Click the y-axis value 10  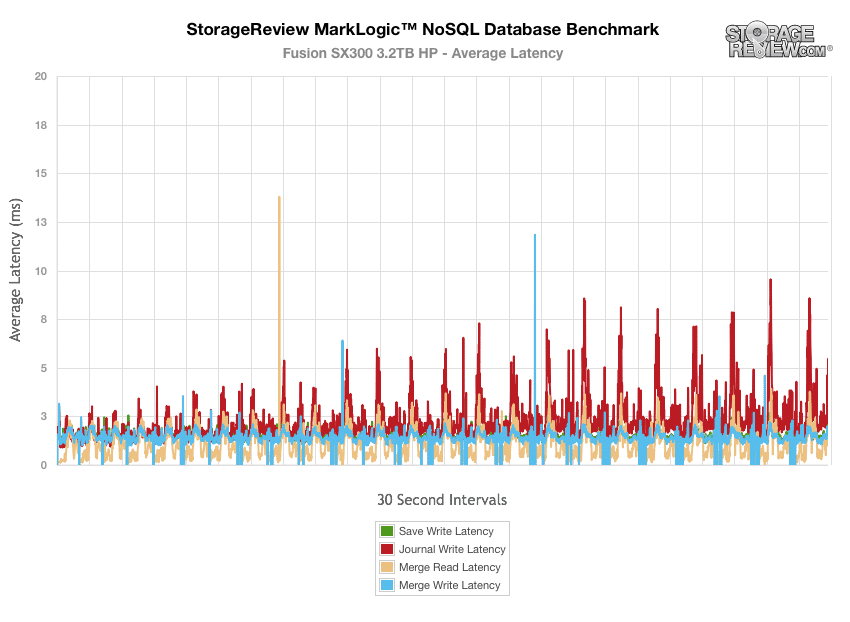click(41, 271)
